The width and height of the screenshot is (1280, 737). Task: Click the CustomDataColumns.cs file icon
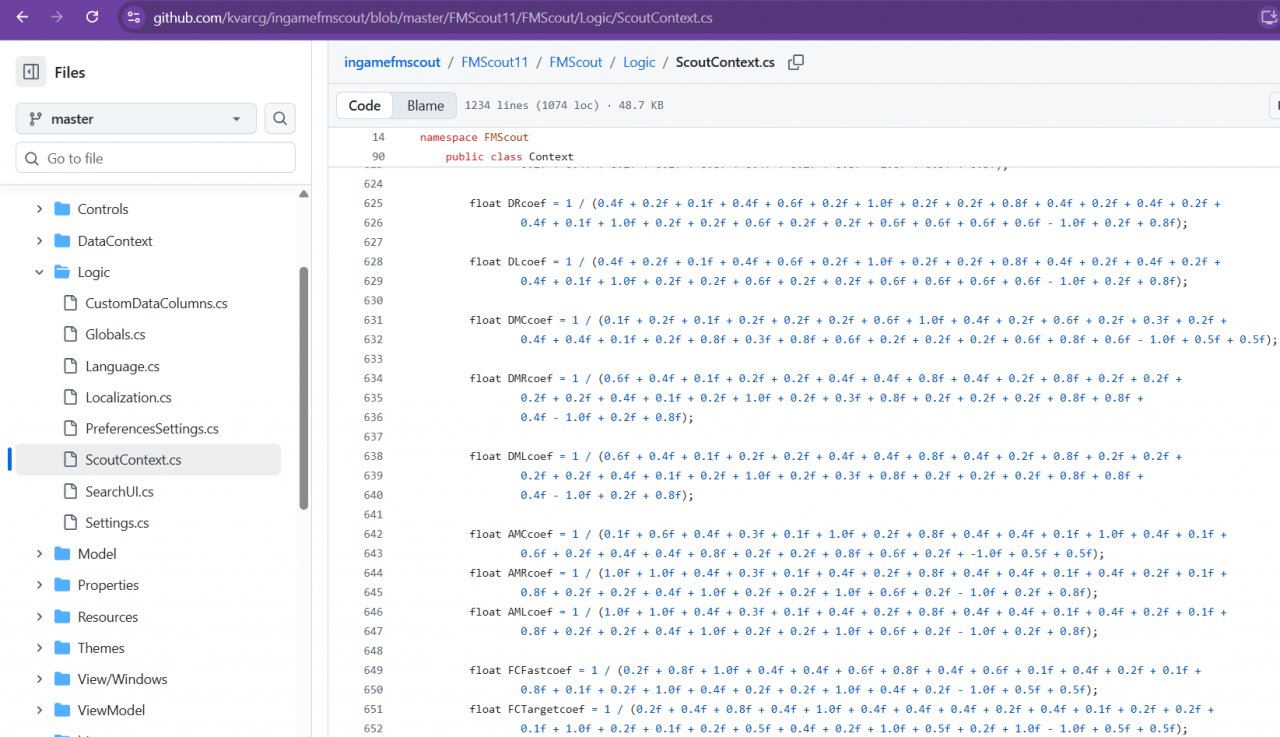[x=70, y=303]
